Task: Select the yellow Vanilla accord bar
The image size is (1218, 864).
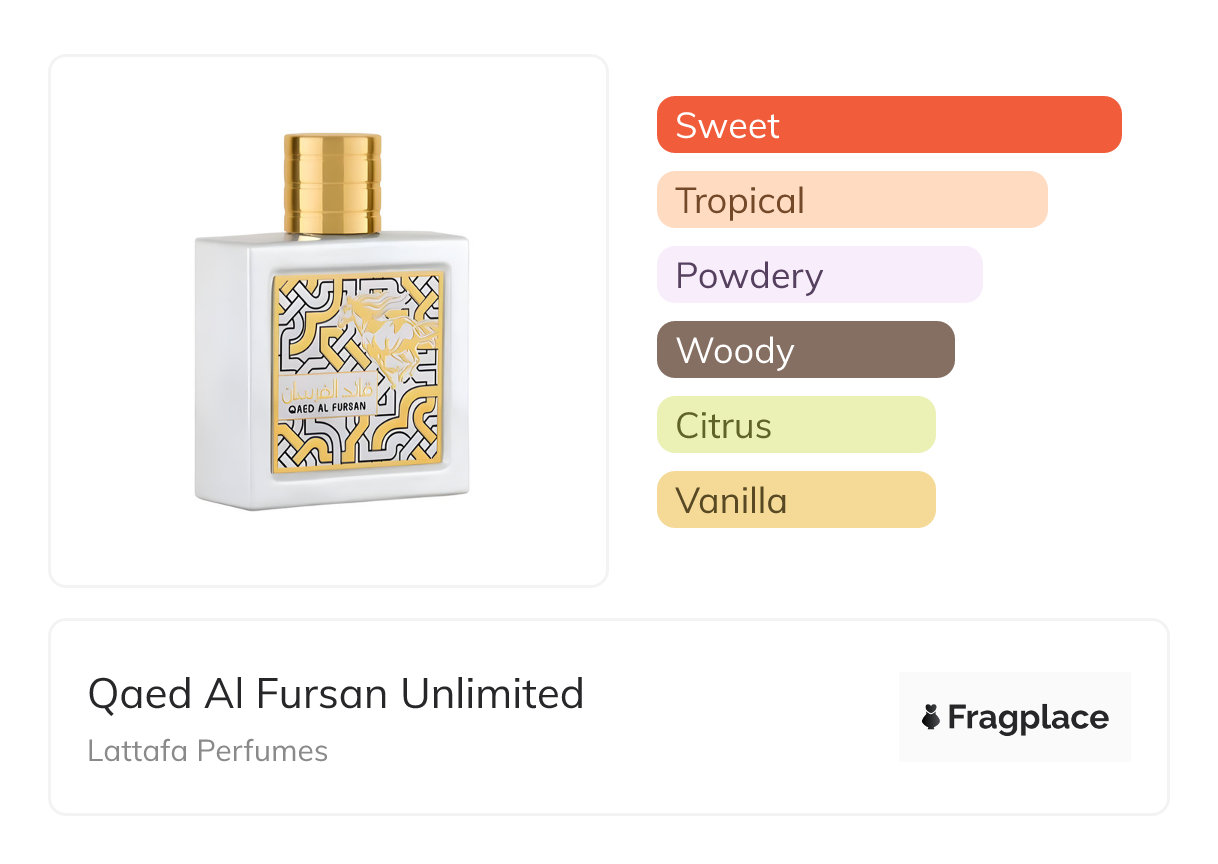Action: click(x=795, y=500)
